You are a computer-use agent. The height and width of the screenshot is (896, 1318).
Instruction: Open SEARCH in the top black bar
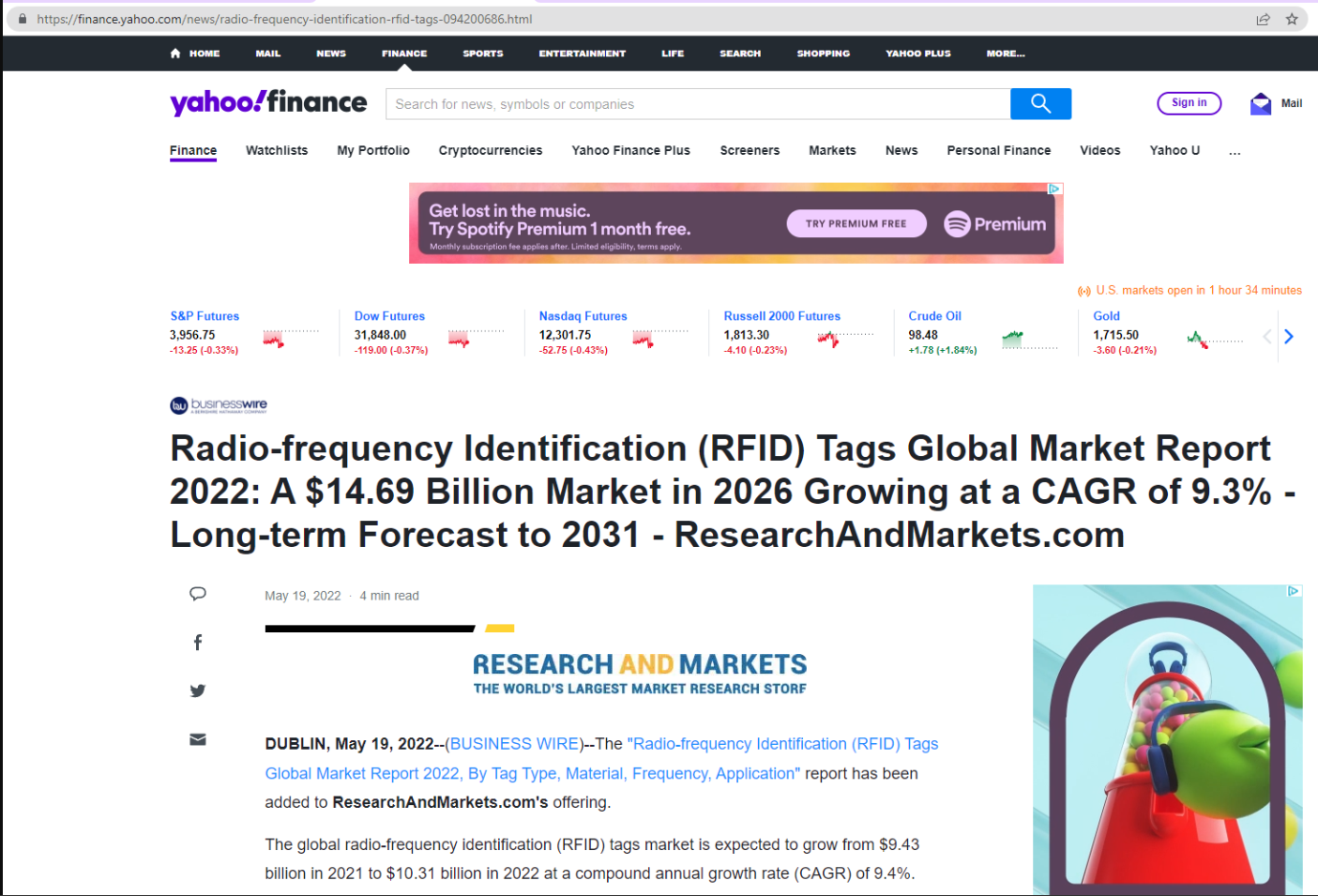coord(740,53)
